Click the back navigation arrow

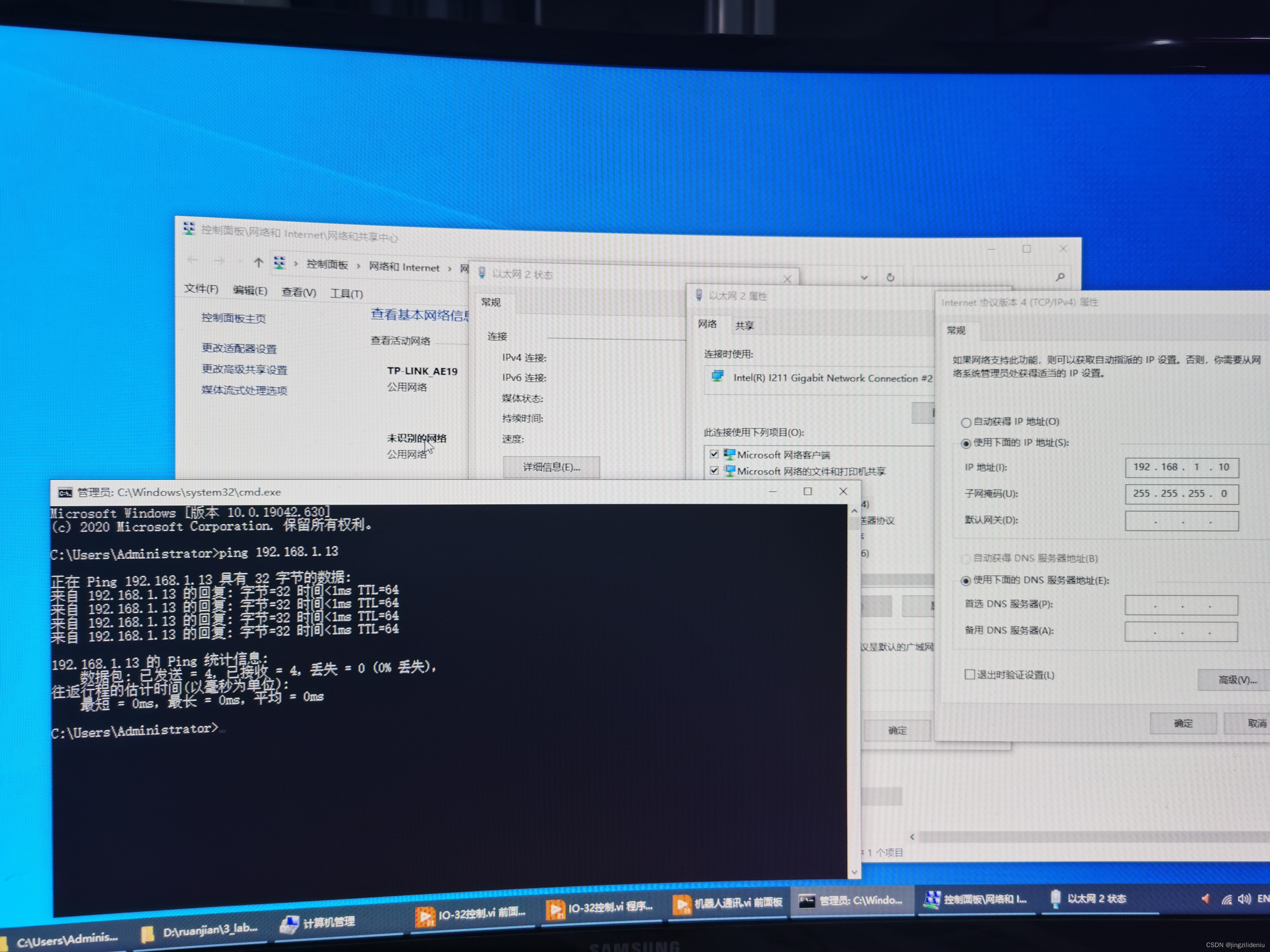pyautogui.click(x=192, y=260)
